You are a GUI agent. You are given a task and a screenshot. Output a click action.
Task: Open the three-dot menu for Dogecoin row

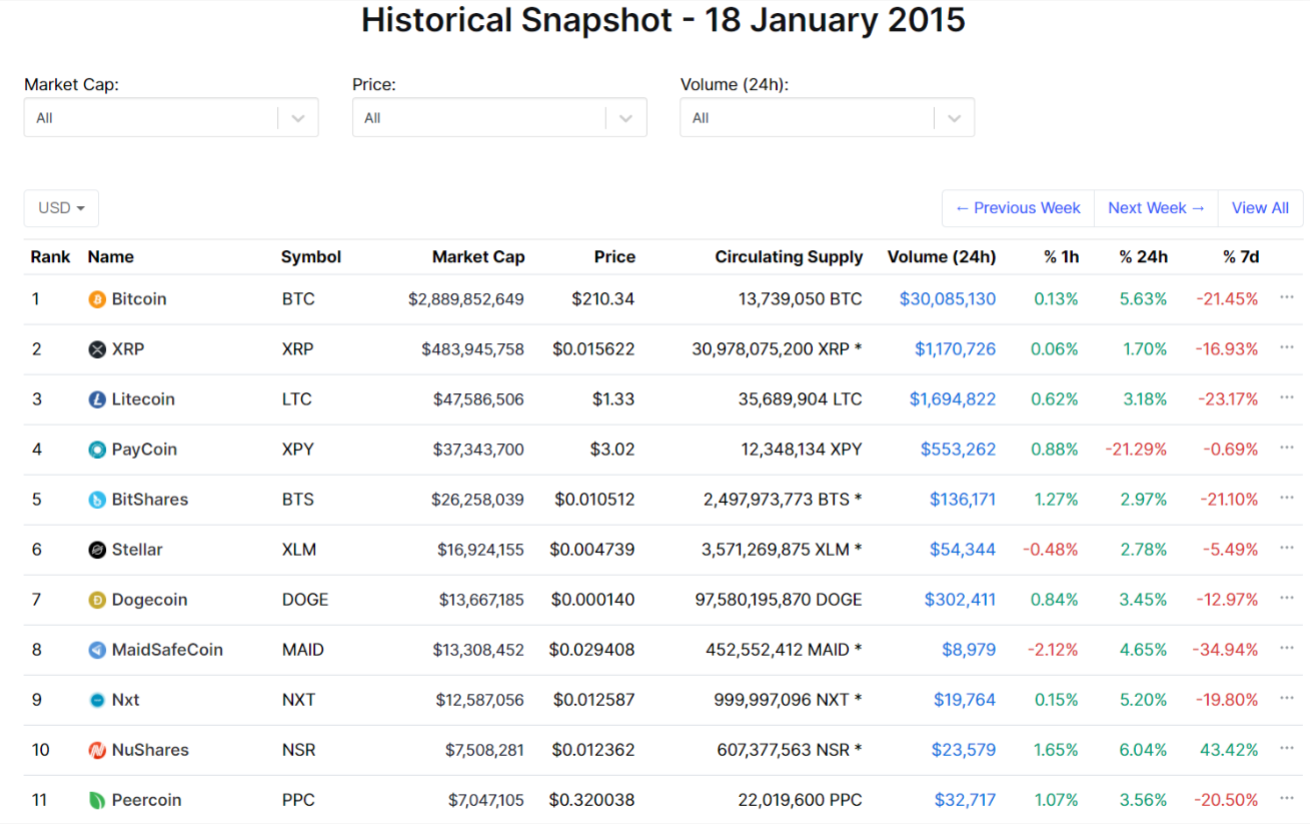point(1287,598)
